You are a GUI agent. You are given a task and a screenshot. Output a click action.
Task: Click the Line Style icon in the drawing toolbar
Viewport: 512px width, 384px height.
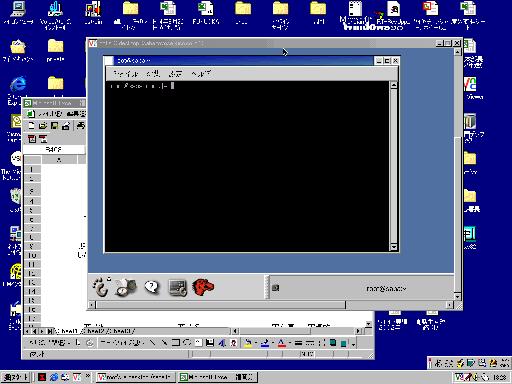click(x=298, y=343)
